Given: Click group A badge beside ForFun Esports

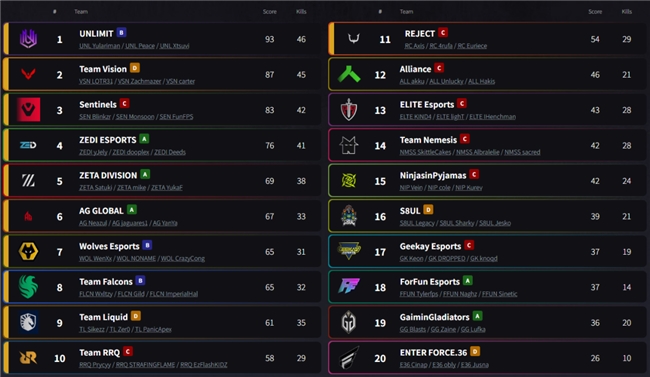Looking at the screenshot, I should 468,280.
